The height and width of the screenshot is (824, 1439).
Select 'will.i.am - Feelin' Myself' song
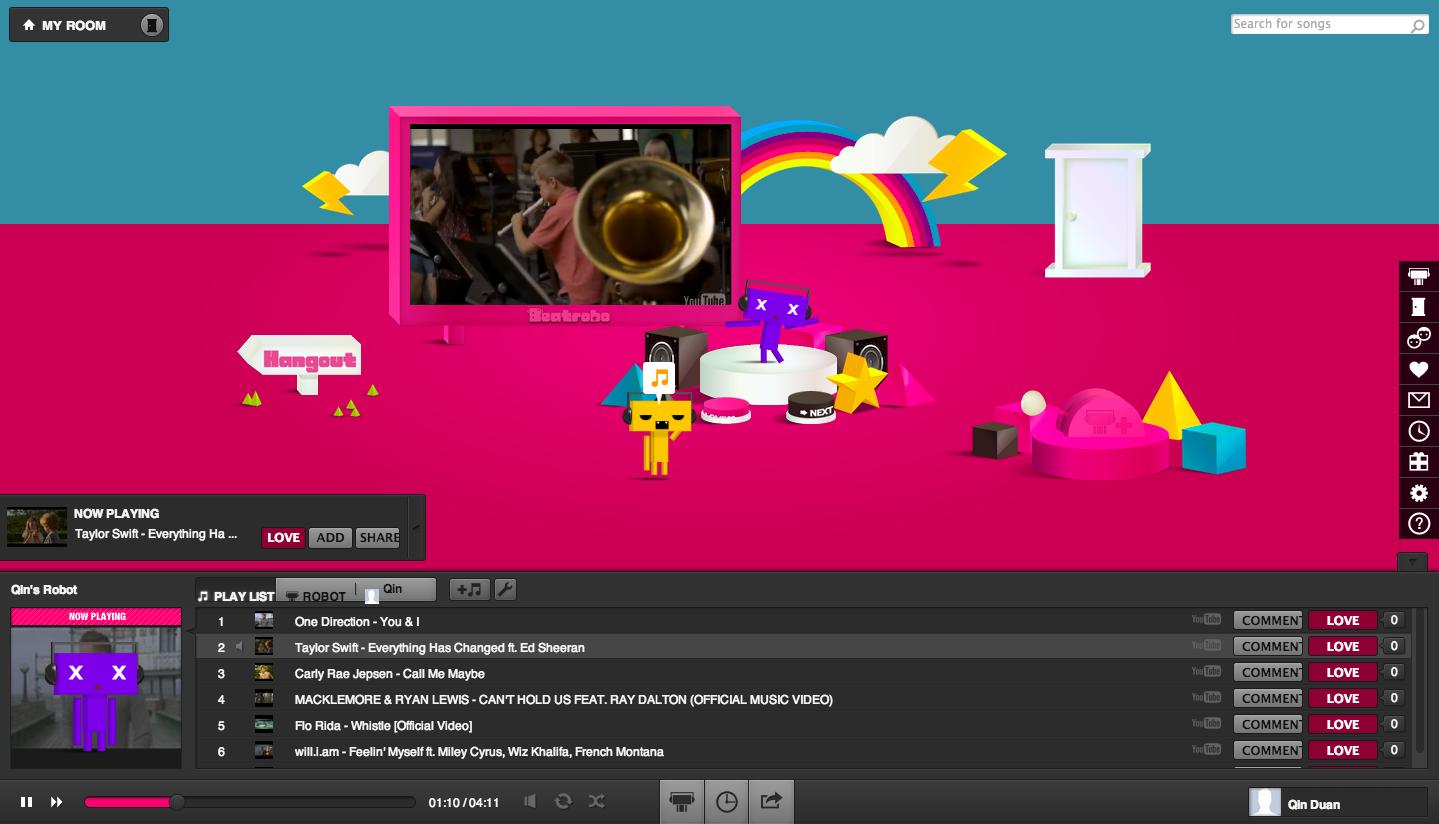tap(479, 751)
